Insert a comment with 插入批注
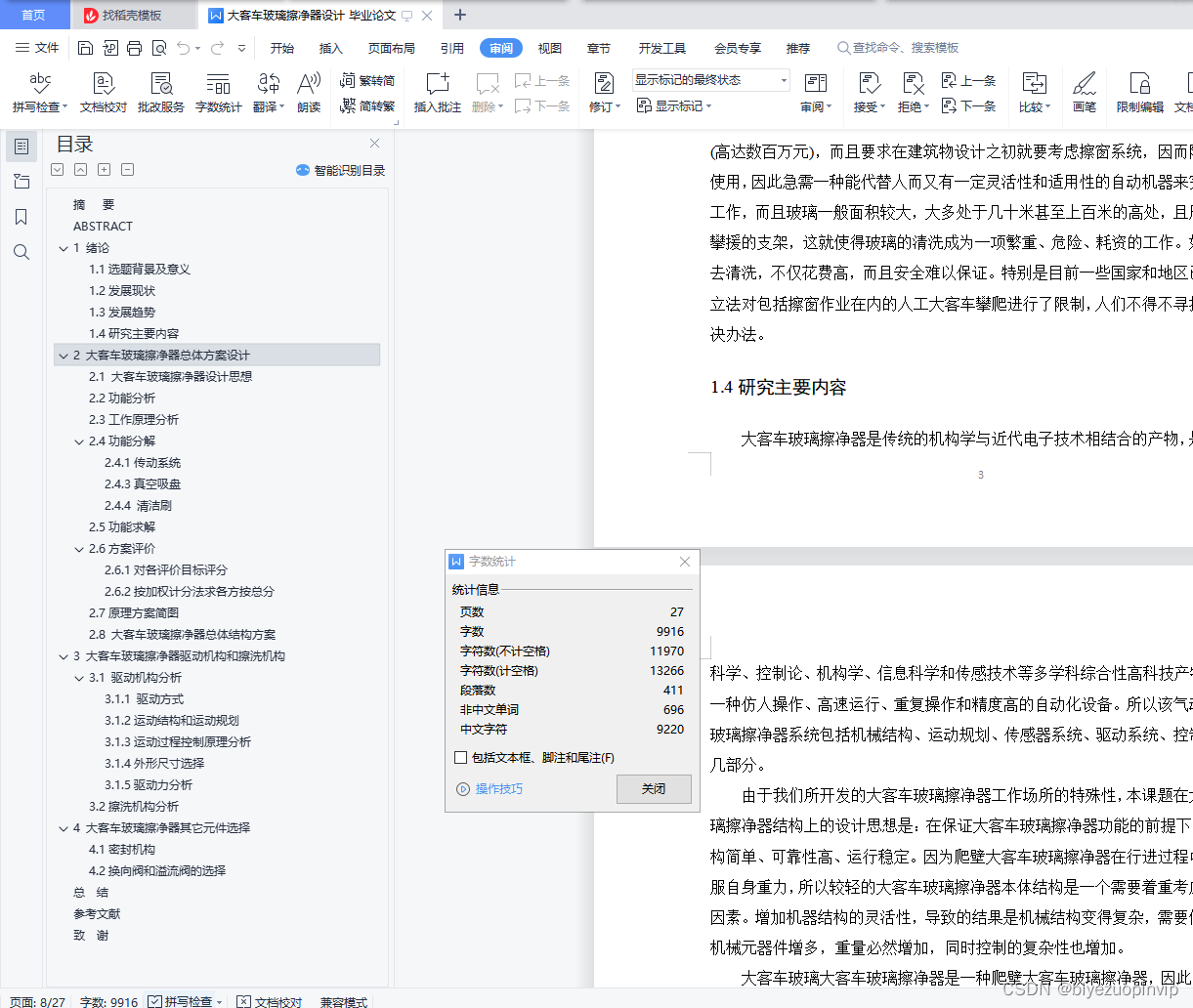Image resolution: width=1193 pixels, height=1008 pixels. pos(438,93)
